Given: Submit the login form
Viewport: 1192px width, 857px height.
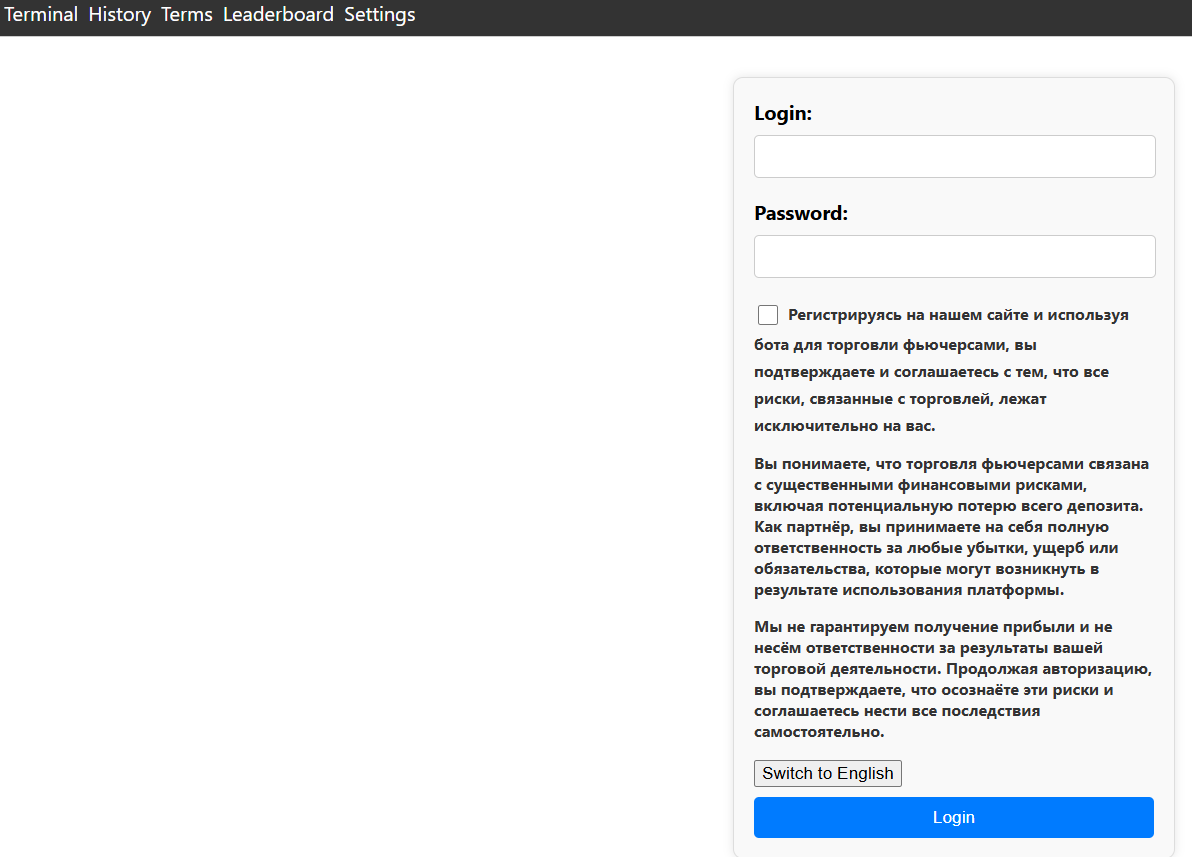Looking at the screenshot, I should [953, 817].
